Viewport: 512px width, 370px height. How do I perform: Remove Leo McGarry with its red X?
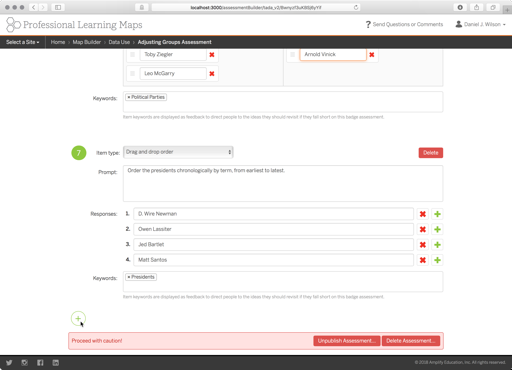(212, 74)
